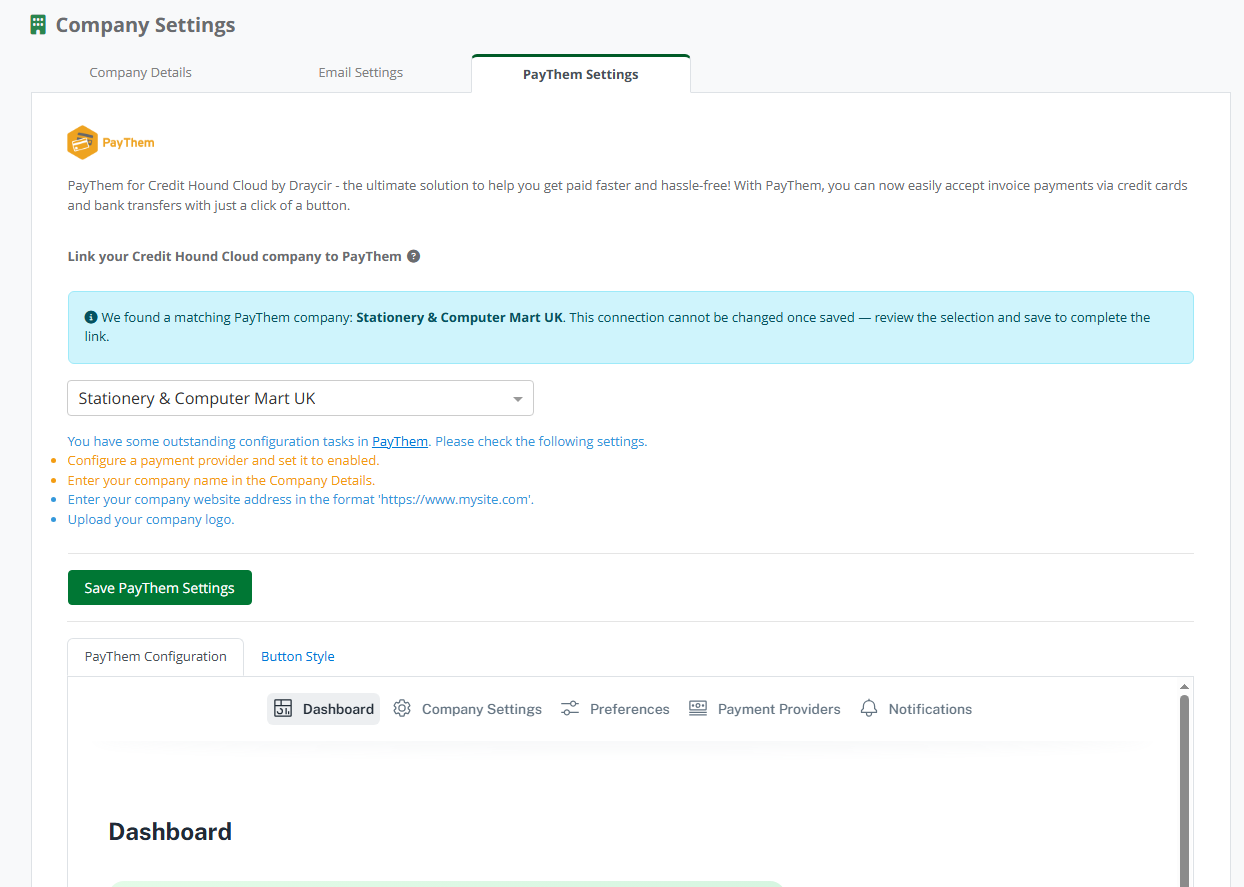The height and width of the screenshot is (887, 1244).
Task: Click the Notifications bell icon
Action: [x=869, y=709]
